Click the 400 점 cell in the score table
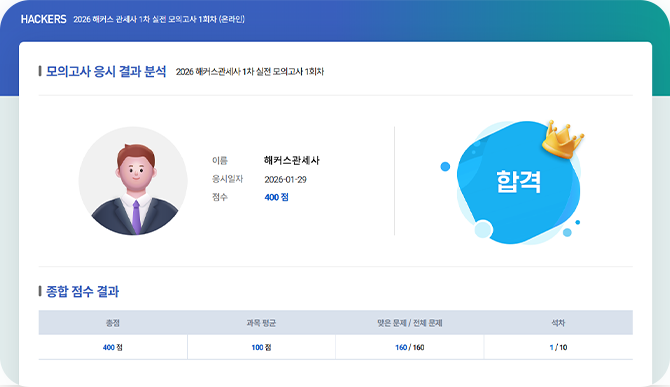The image size is (670, 387). (x=113, y=347)
